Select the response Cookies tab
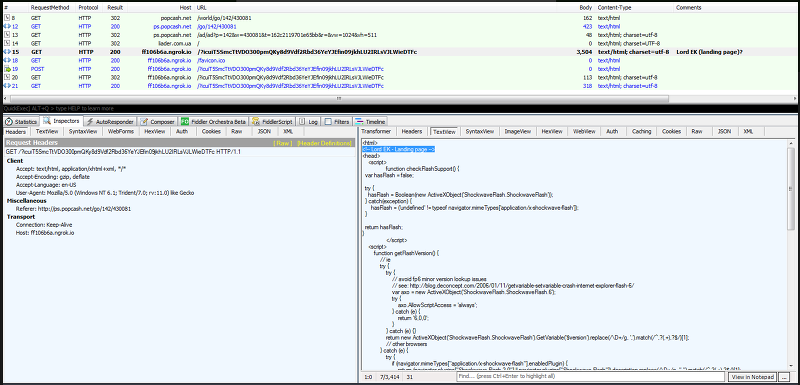The height and width of the screenshot is (385, 800). point(671,132)
